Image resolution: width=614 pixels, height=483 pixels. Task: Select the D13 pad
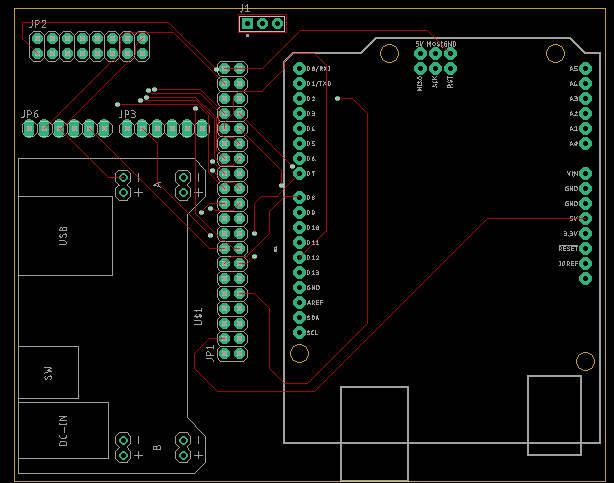(299, 272)
